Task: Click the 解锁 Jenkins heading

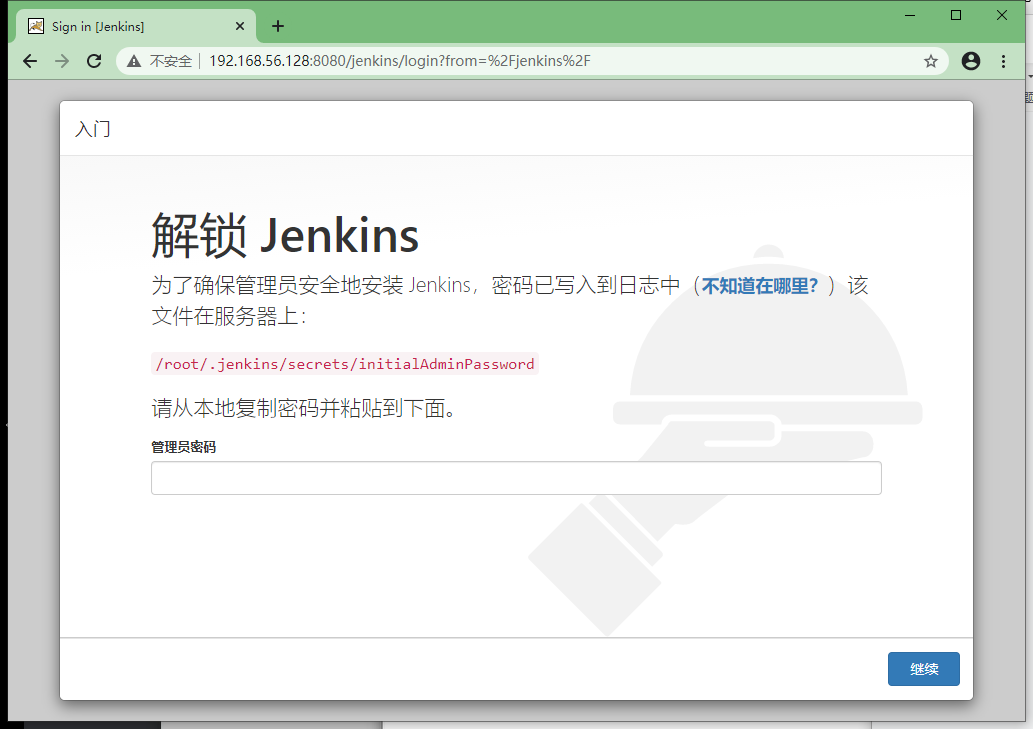Action: (x=285, y=235)
